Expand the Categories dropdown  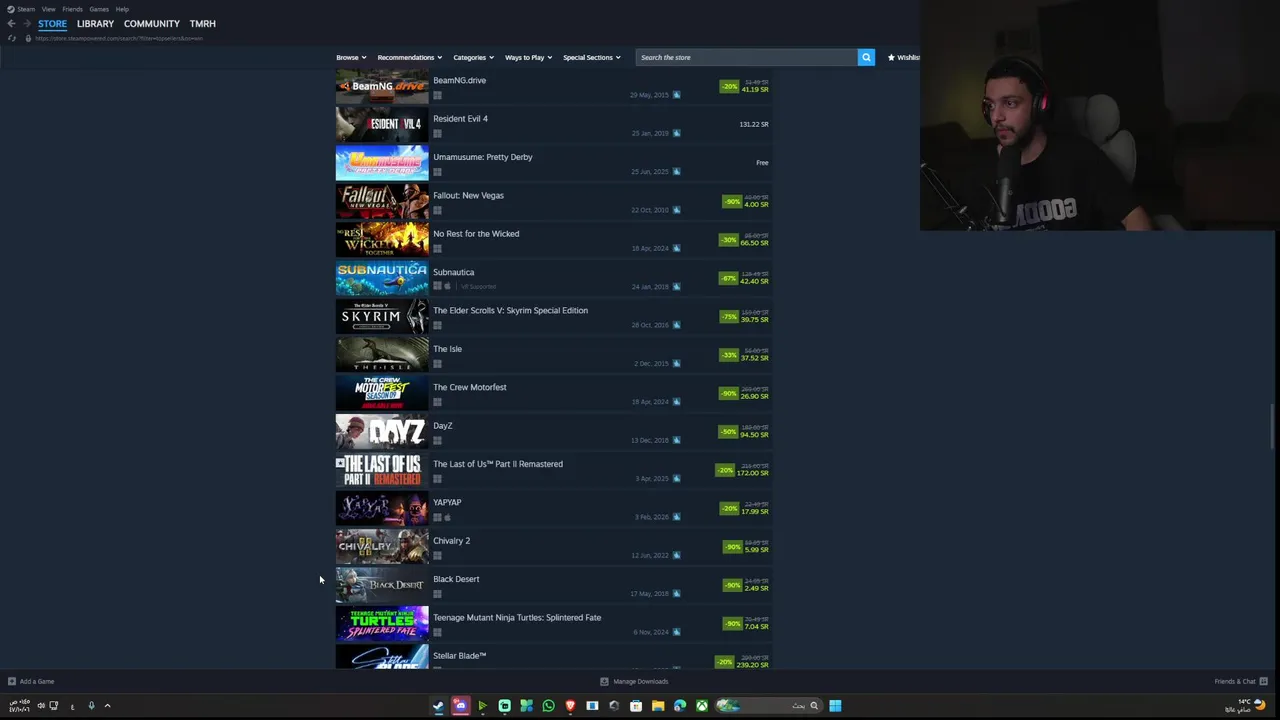pyautogui.click(x=473, y=57)
